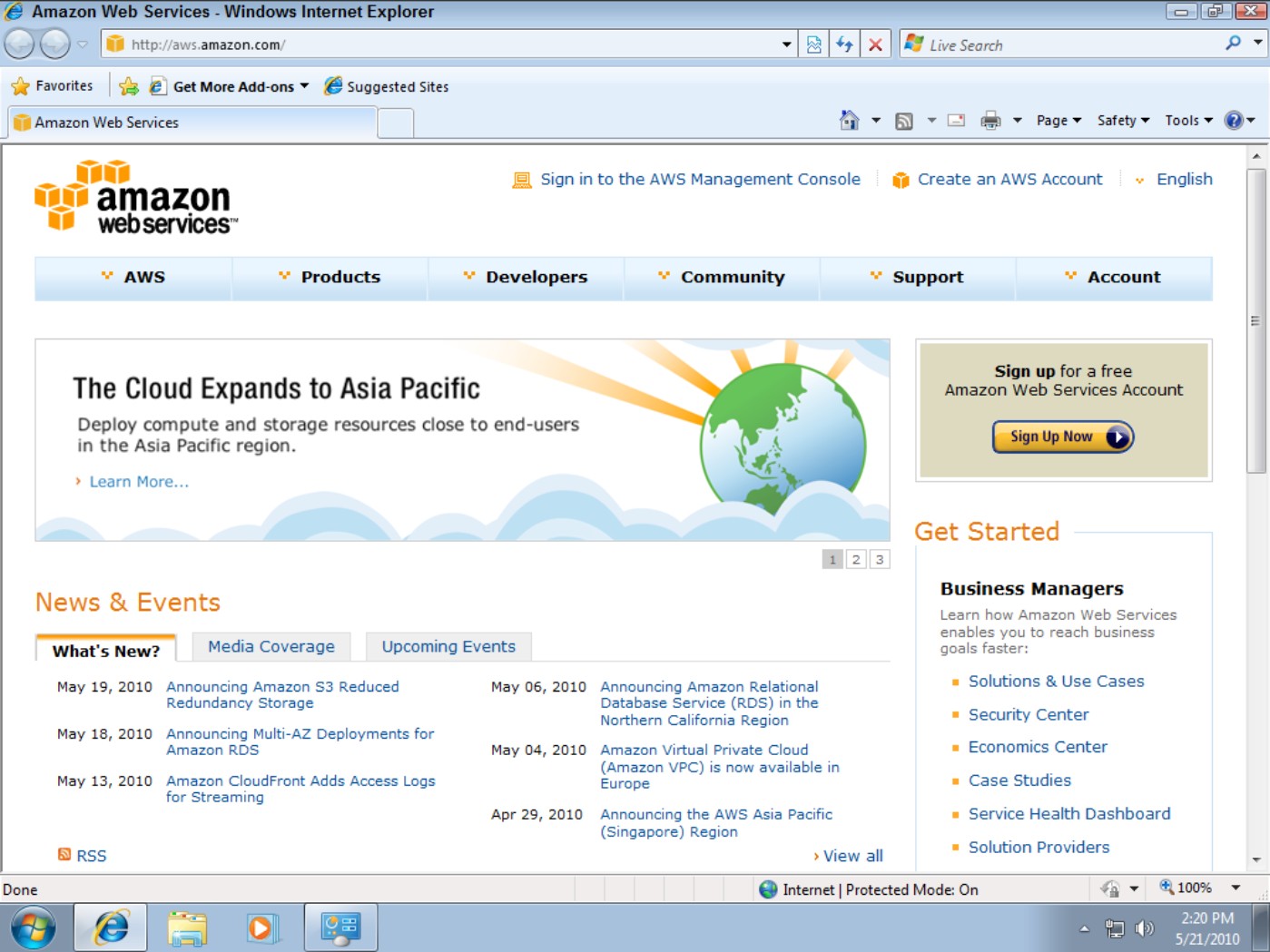This screenshot has width=1270, height=952.
Task: Click the Live Search input field
Action: [1071, 44]
